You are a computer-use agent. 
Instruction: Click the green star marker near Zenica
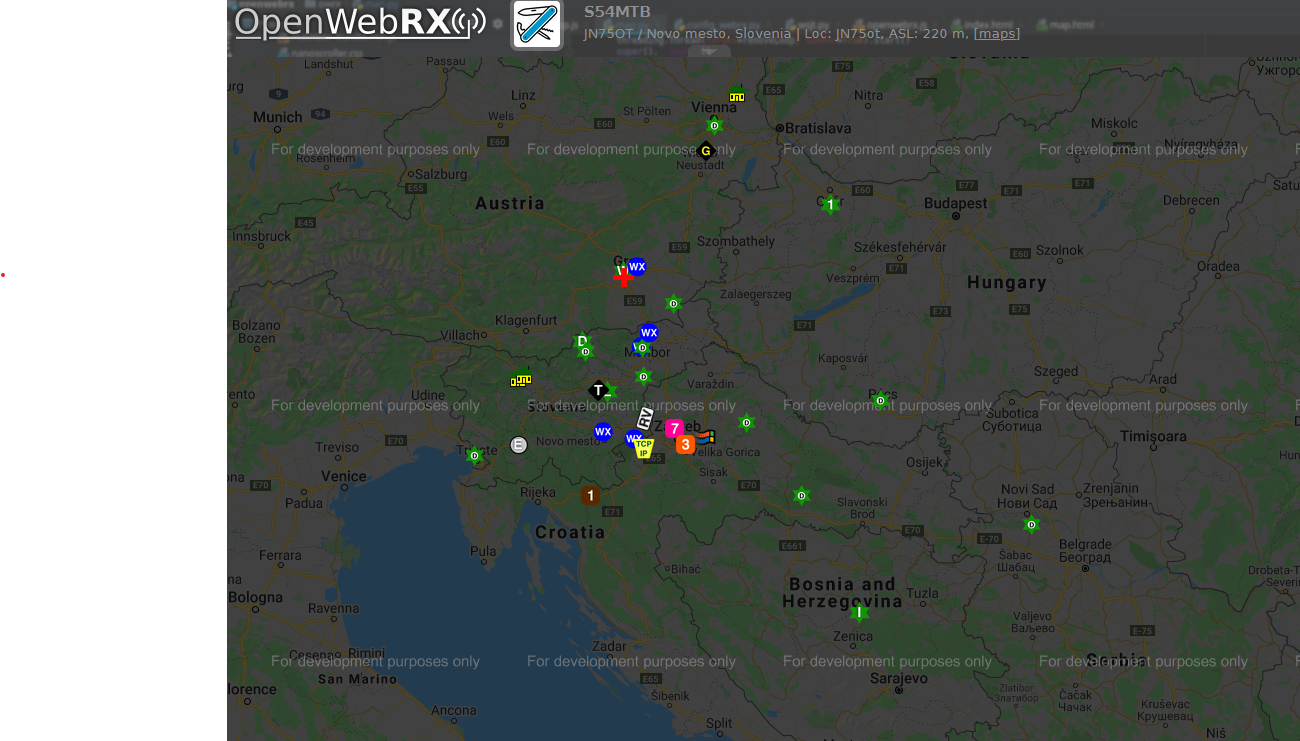point(858,612)
